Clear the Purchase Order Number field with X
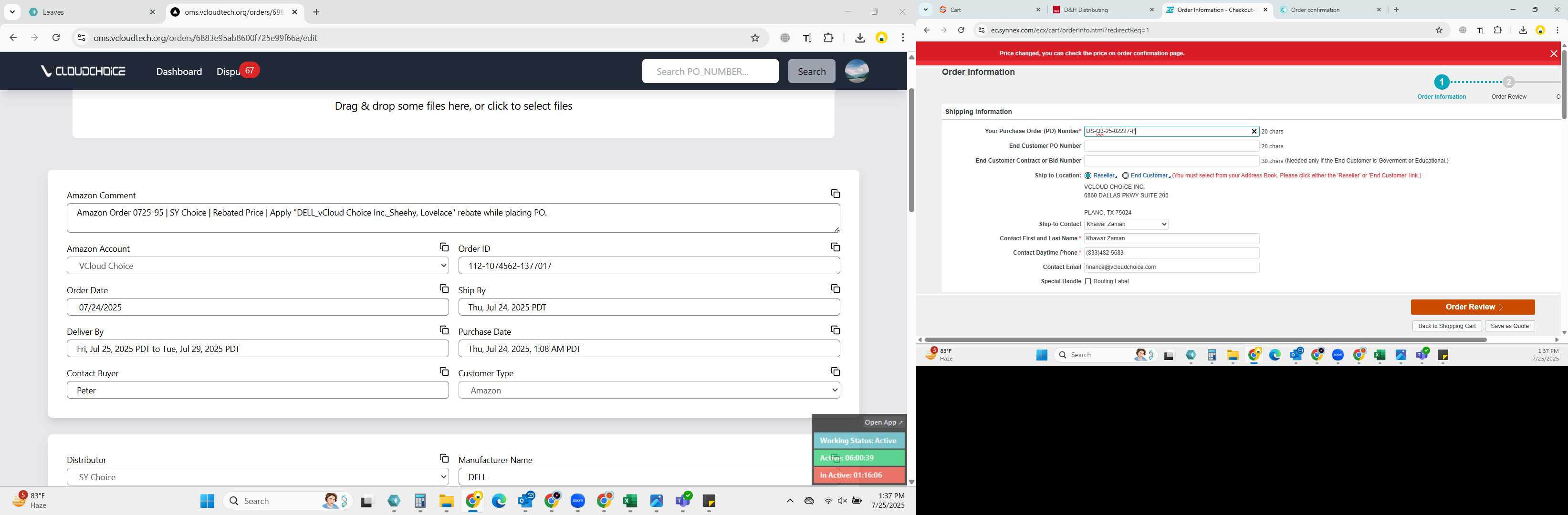The height and width of the screenshot is (515, 1568). pos(1254,131)
